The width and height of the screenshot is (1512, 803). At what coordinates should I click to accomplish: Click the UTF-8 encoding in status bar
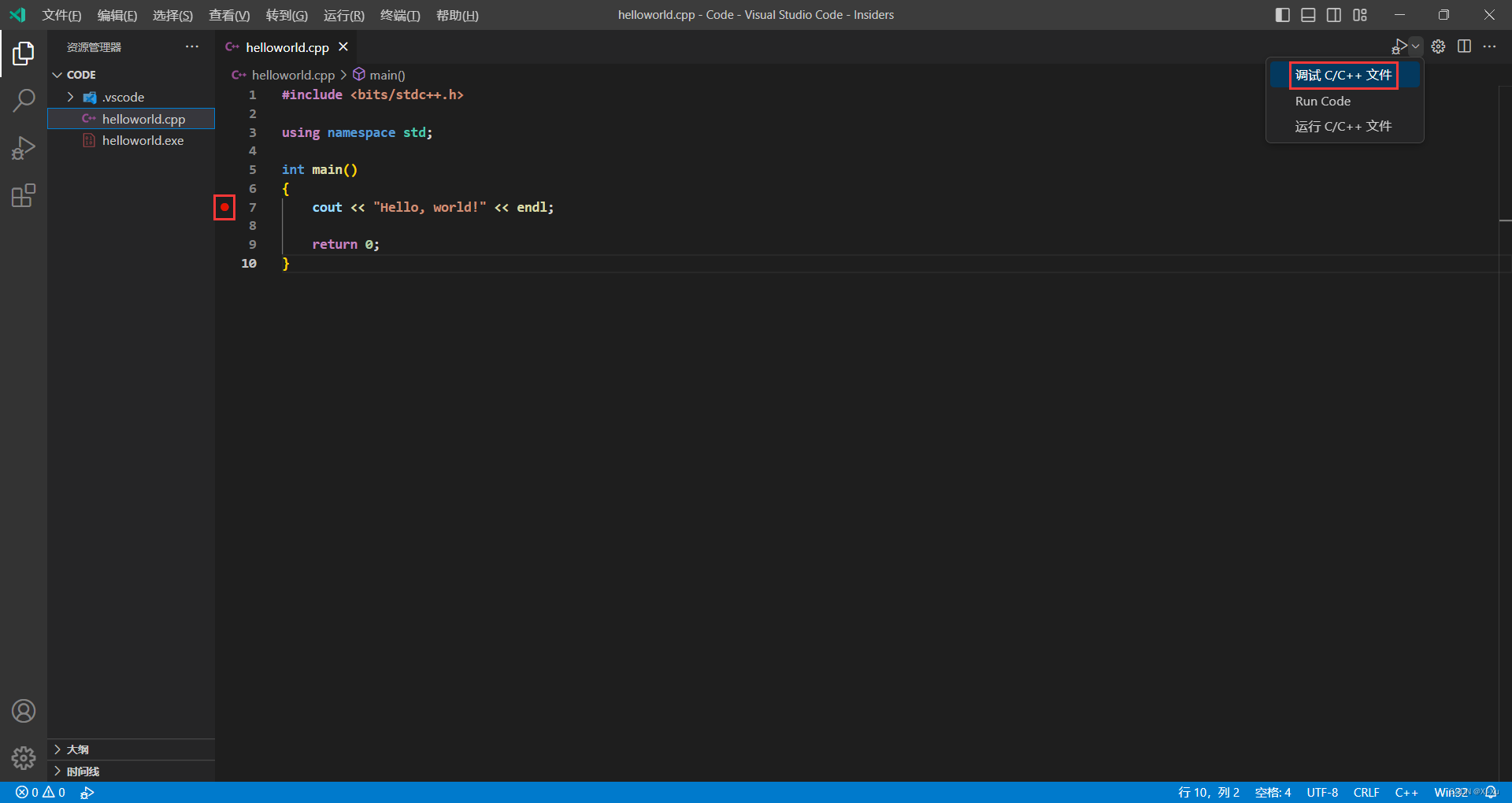tap(1321, 792)
